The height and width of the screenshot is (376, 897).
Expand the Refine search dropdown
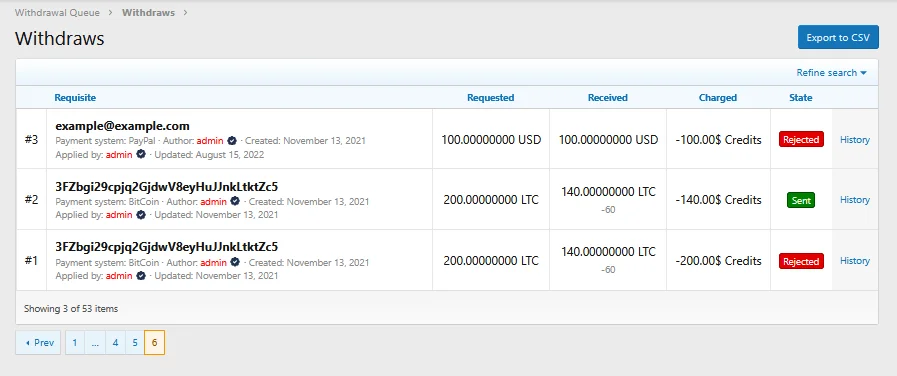832,73
